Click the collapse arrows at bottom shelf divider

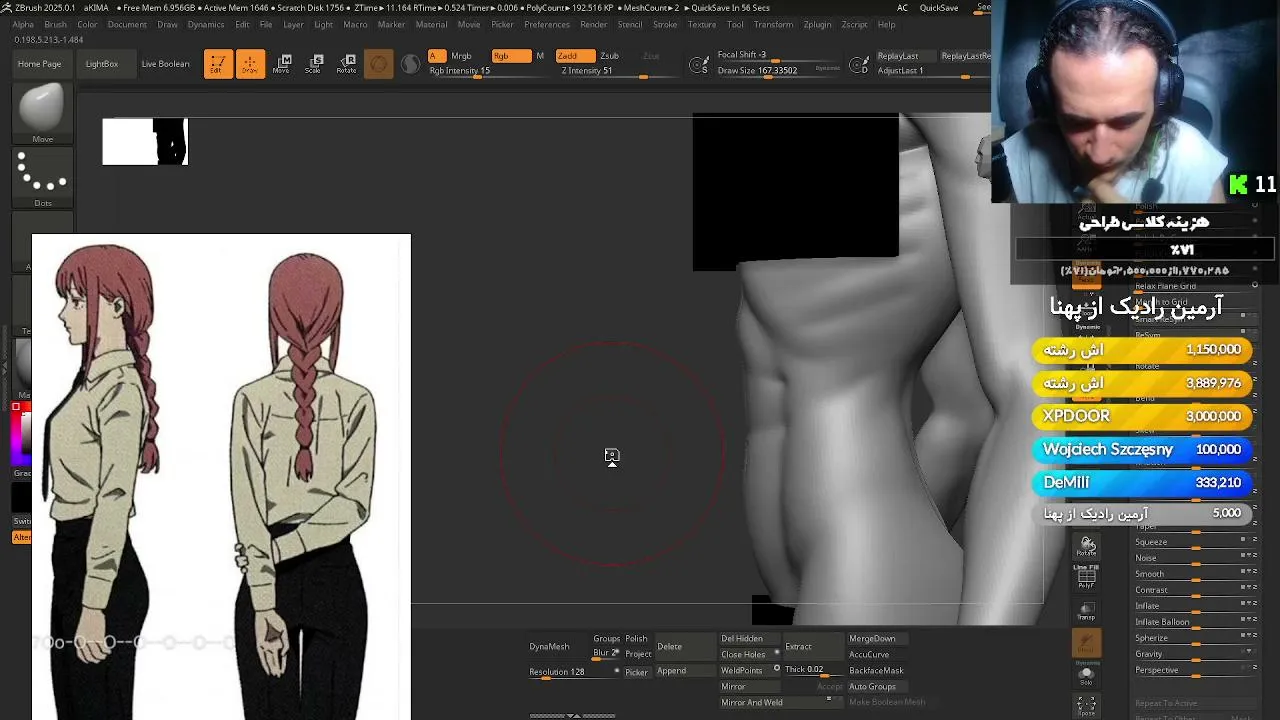pos(572,716)
